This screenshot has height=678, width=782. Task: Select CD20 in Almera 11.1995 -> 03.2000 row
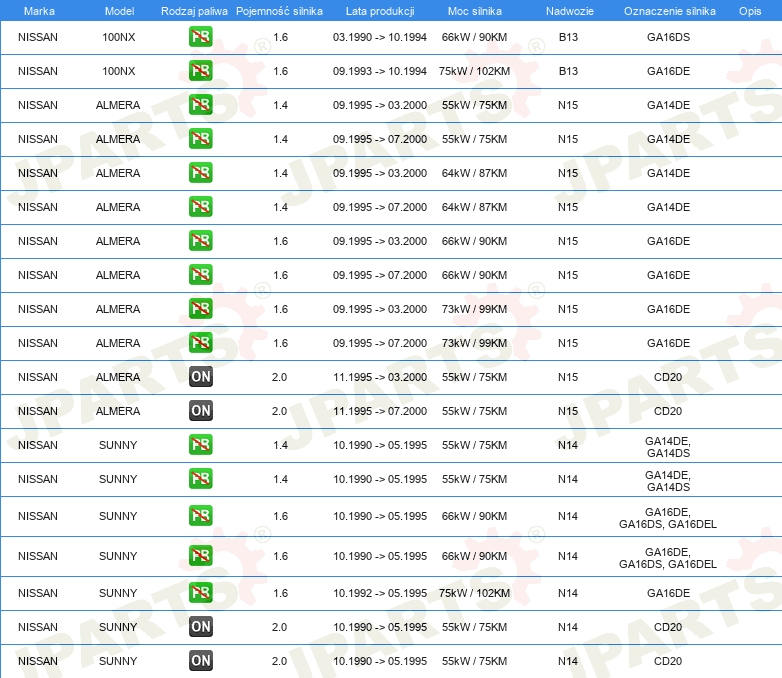[x=668, y=377]
